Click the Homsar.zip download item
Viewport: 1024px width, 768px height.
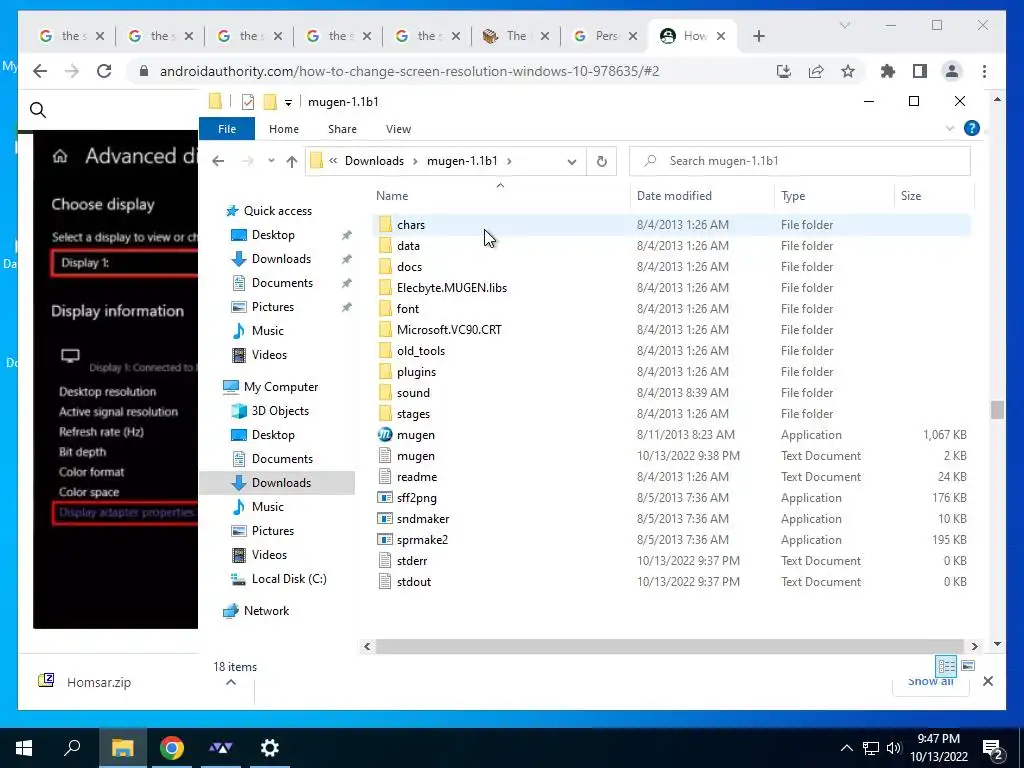click(99, 682)
